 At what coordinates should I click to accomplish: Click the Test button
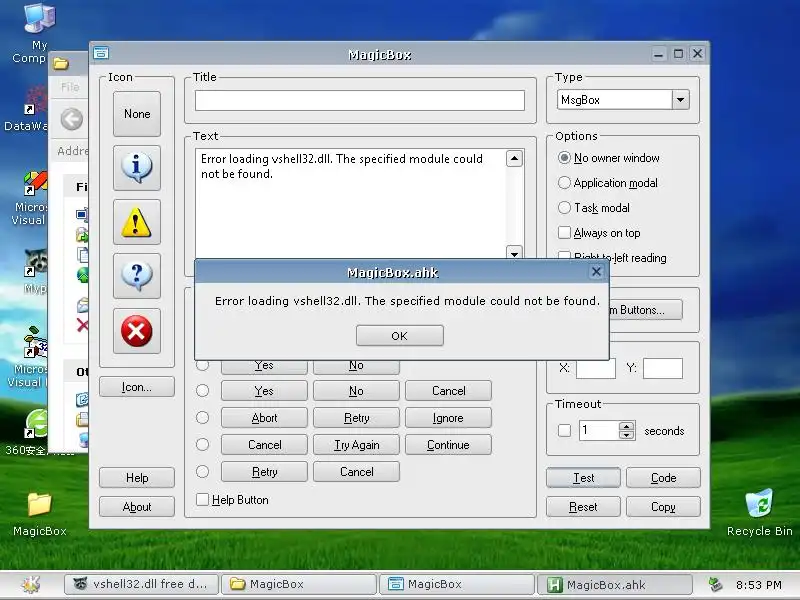(x=583, y=478)
